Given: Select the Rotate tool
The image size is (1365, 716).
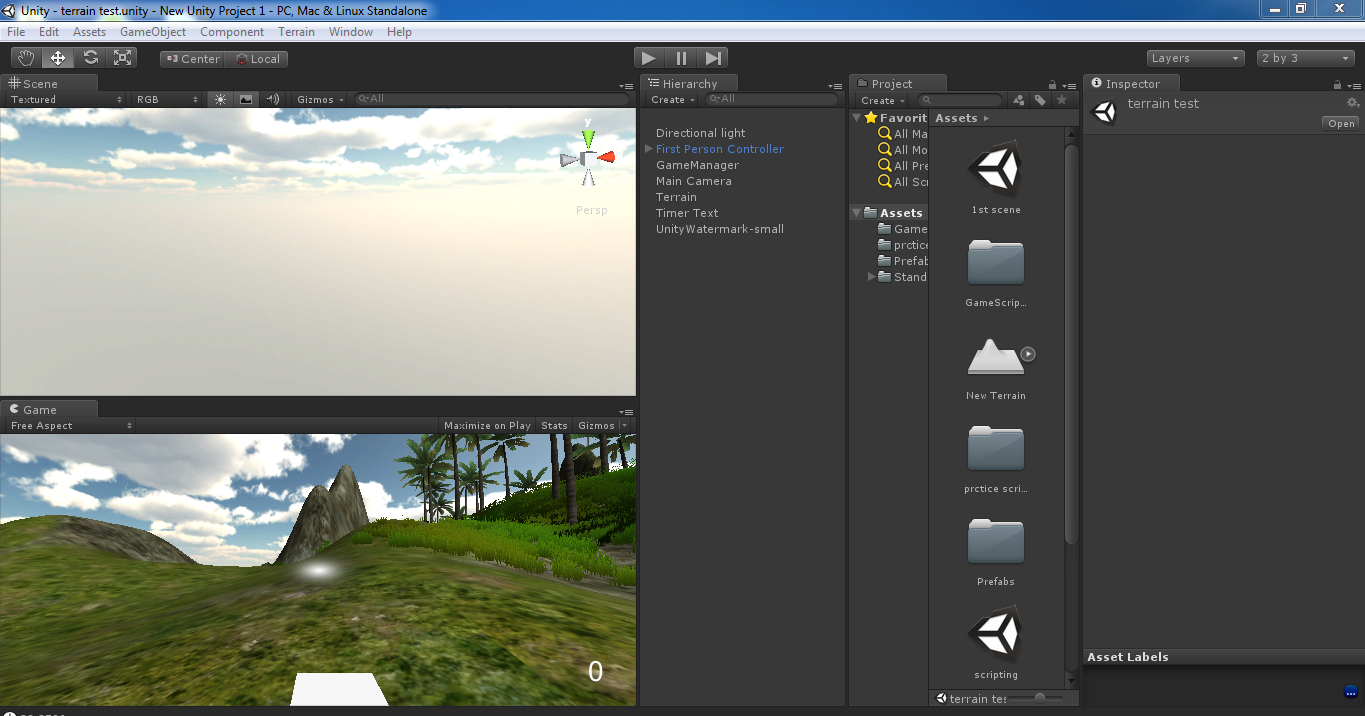Looking at the screenshot, I should (91, 58).
